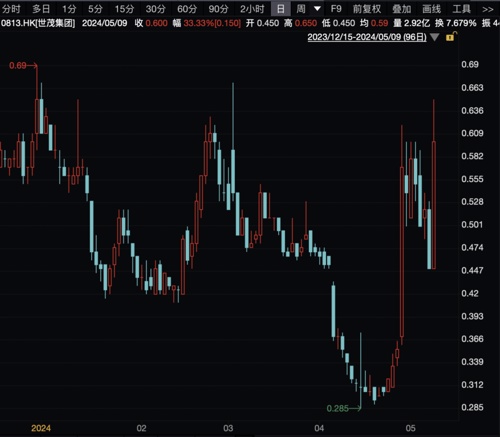
Task: Expand the date range dropdown triangle
Action: click(434, 37)
